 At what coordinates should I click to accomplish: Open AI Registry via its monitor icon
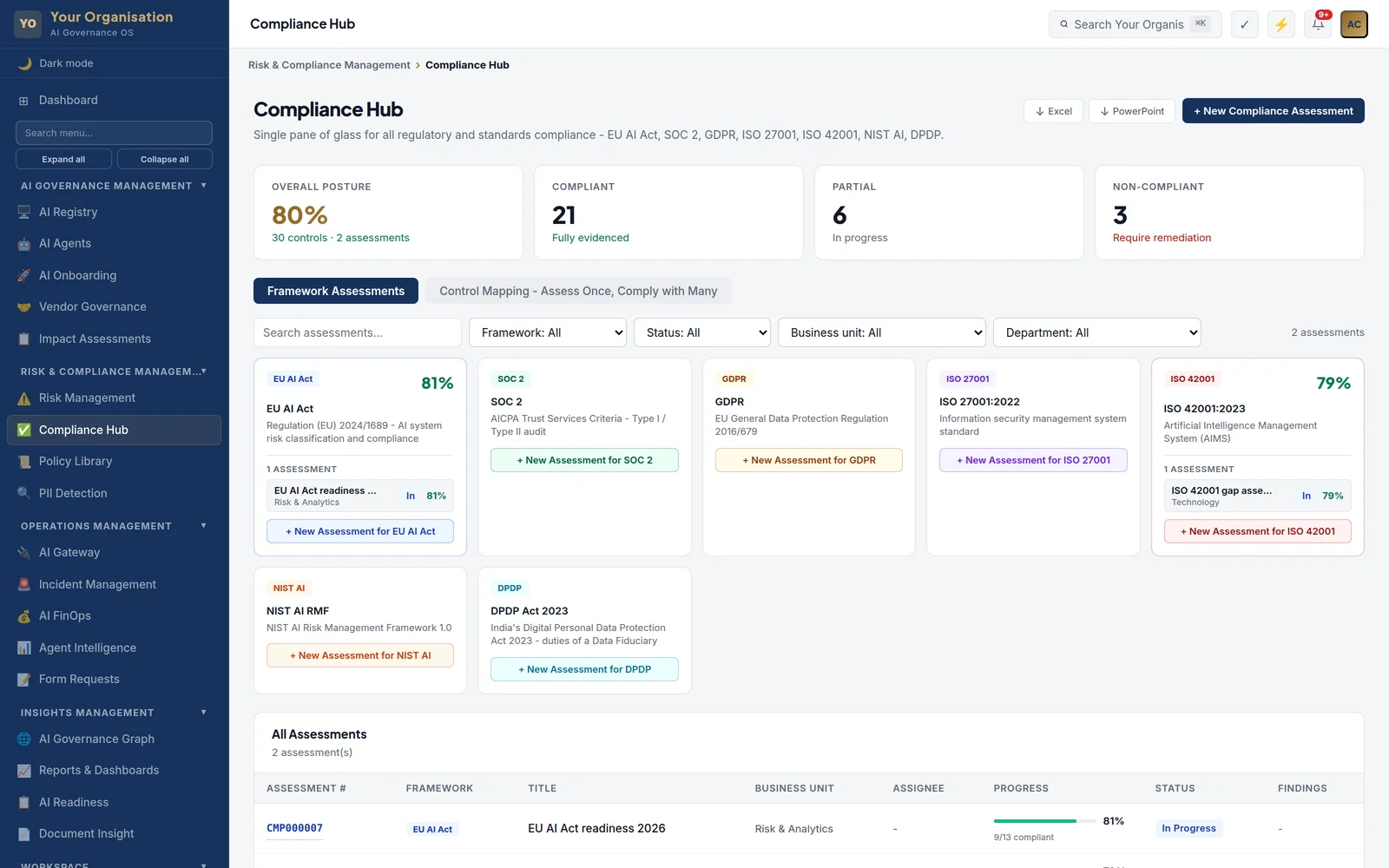click(24, 213)
